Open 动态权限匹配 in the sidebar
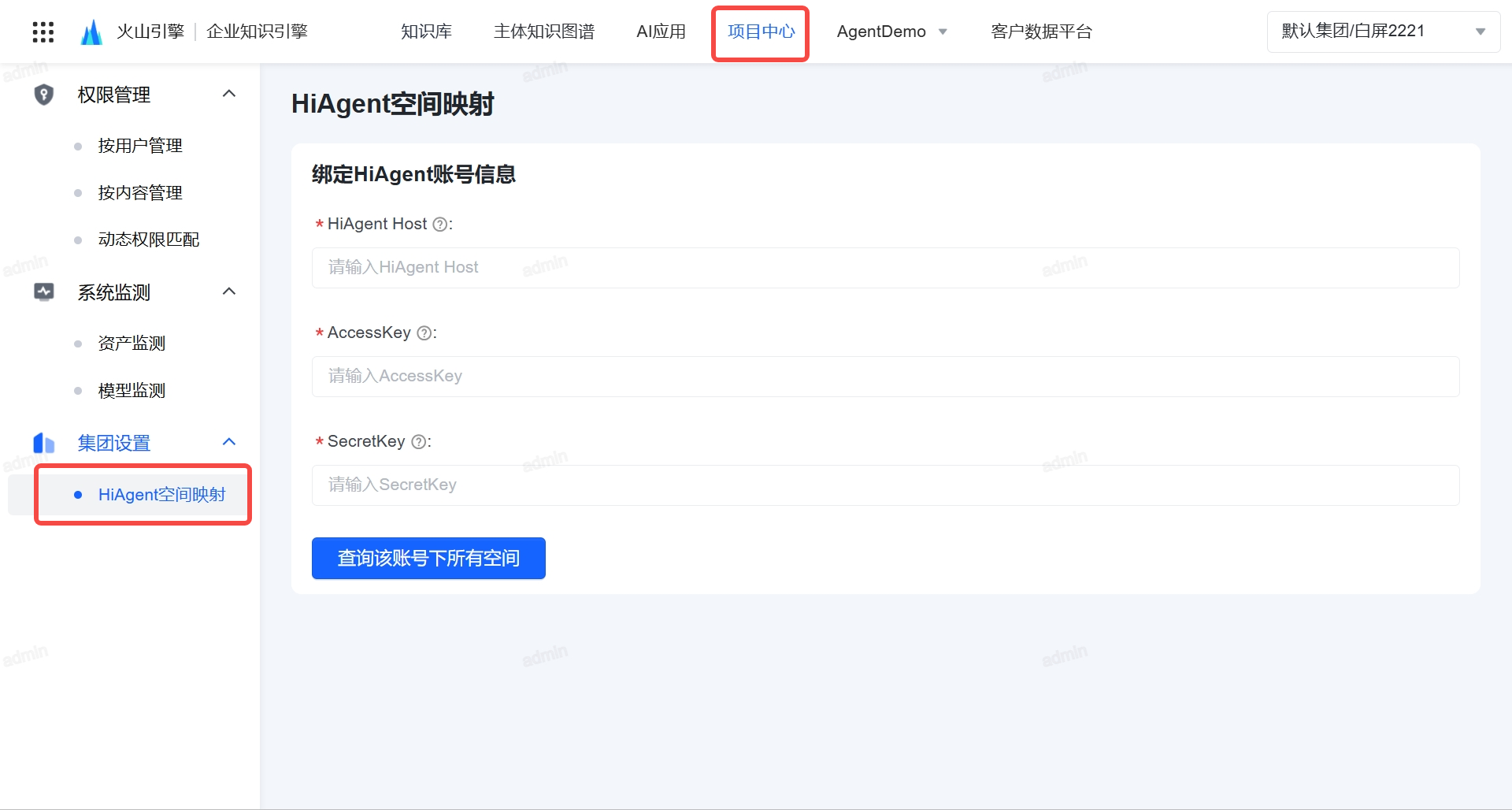Image resolution: width=1512 pixels, height=810 pixels. tap(149, 240)
